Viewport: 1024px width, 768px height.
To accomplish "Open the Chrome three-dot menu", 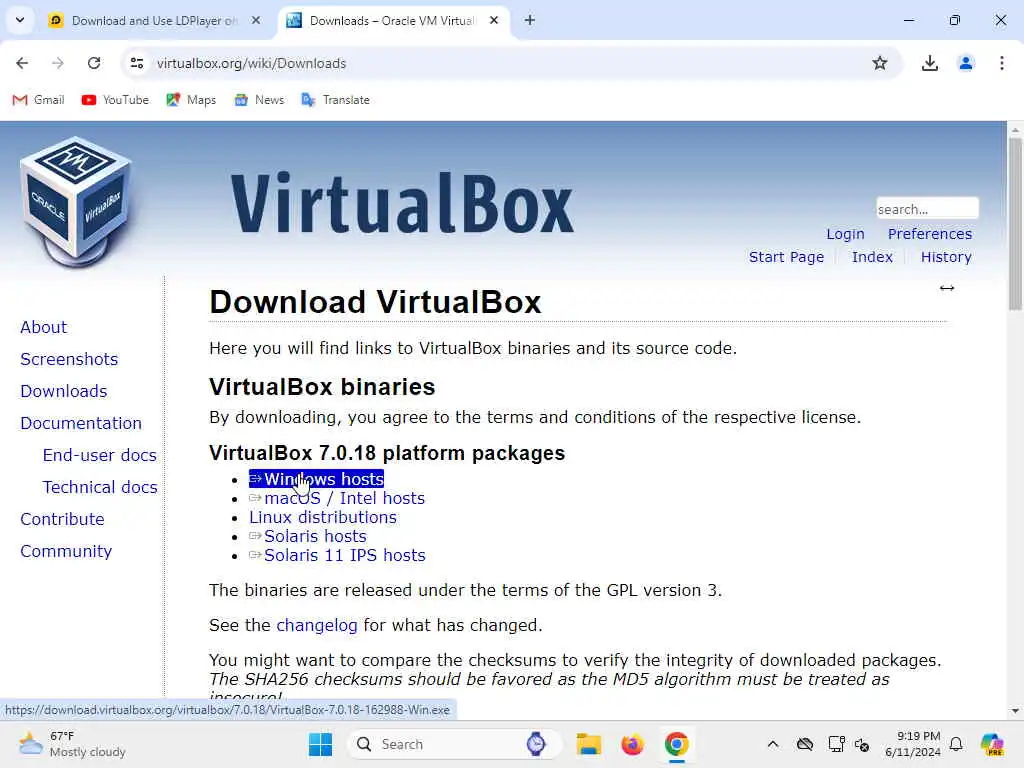I will (x=1001, y=63).
